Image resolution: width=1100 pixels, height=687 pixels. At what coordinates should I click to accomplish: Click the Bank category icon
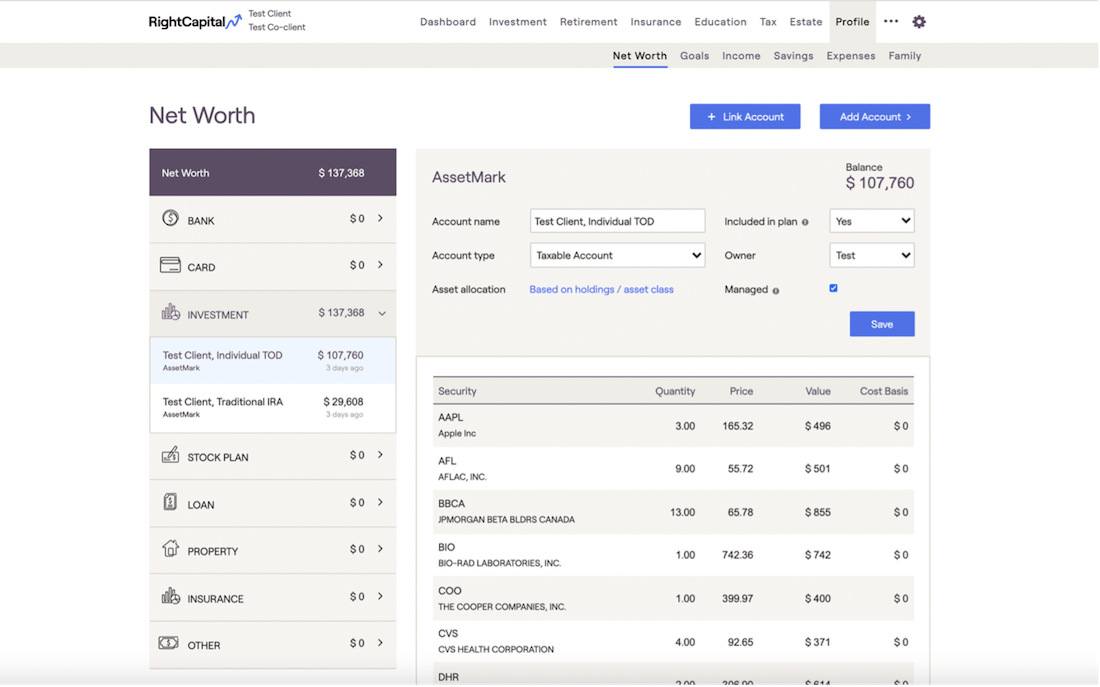click(170, 219)
